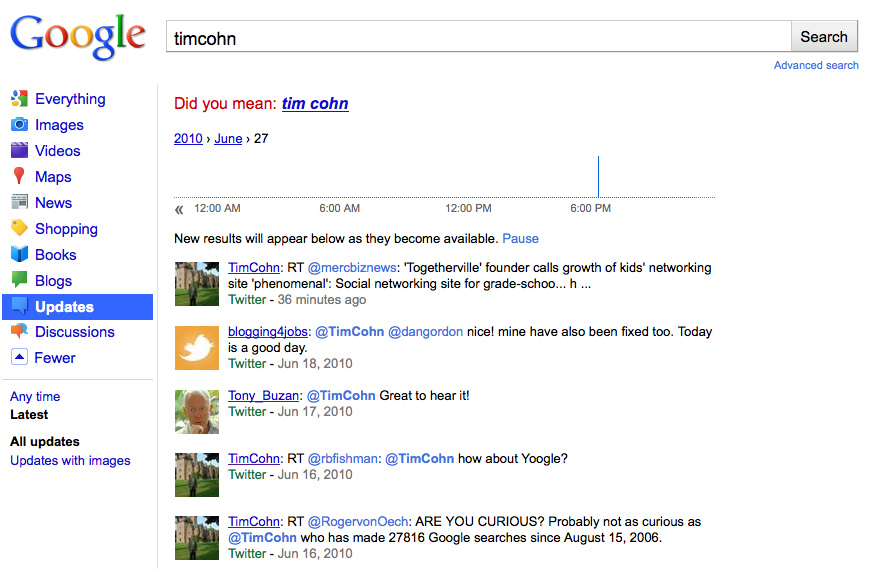
Task: Click the Shopping price tag icon
Action: (19, 229)
